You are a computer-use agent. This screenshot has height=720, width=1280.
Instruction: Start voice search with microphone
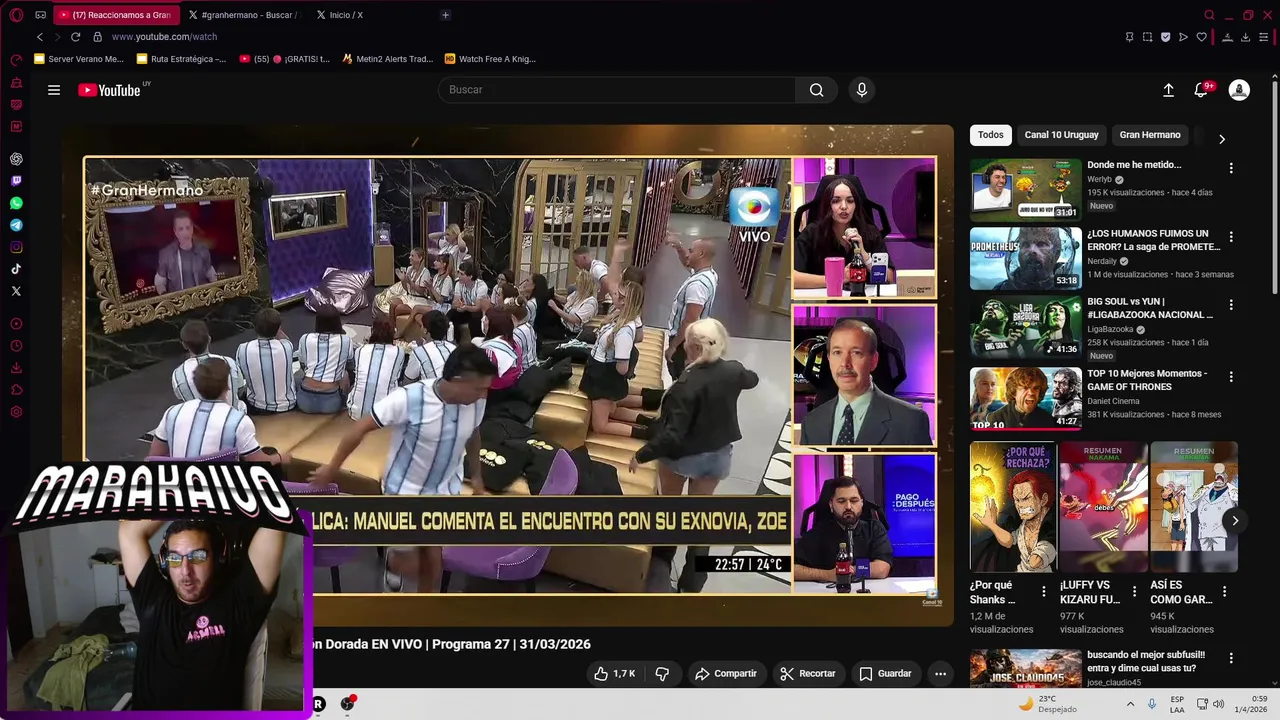862,90
